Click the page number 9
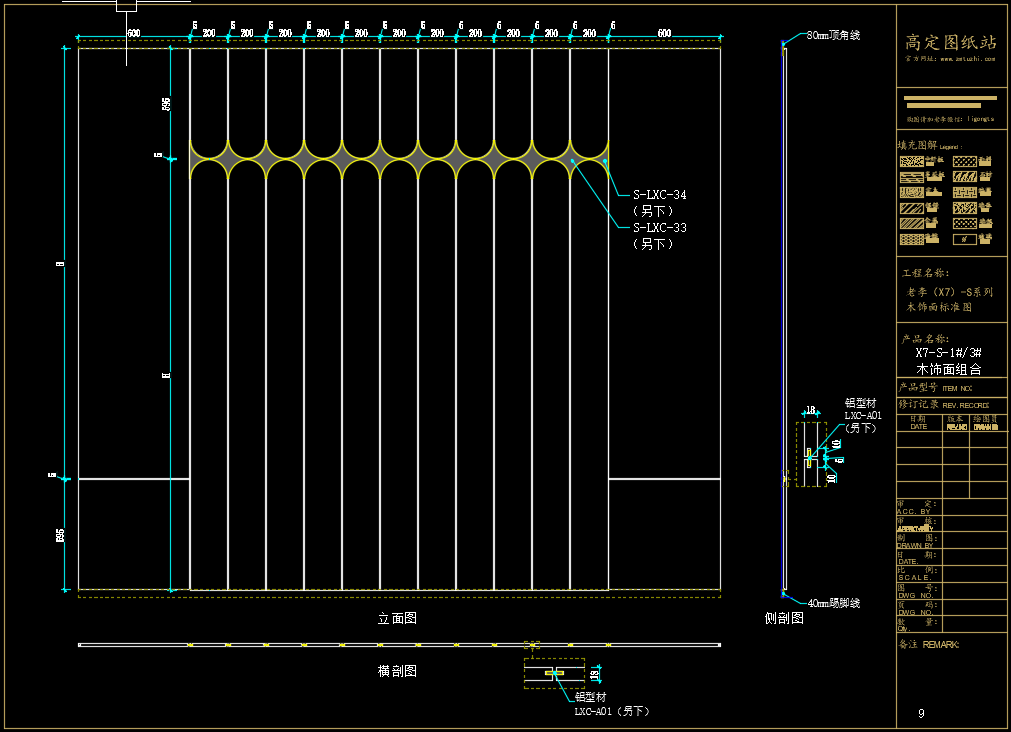This screenshot has height=732, width=1011. coord(921,713)
